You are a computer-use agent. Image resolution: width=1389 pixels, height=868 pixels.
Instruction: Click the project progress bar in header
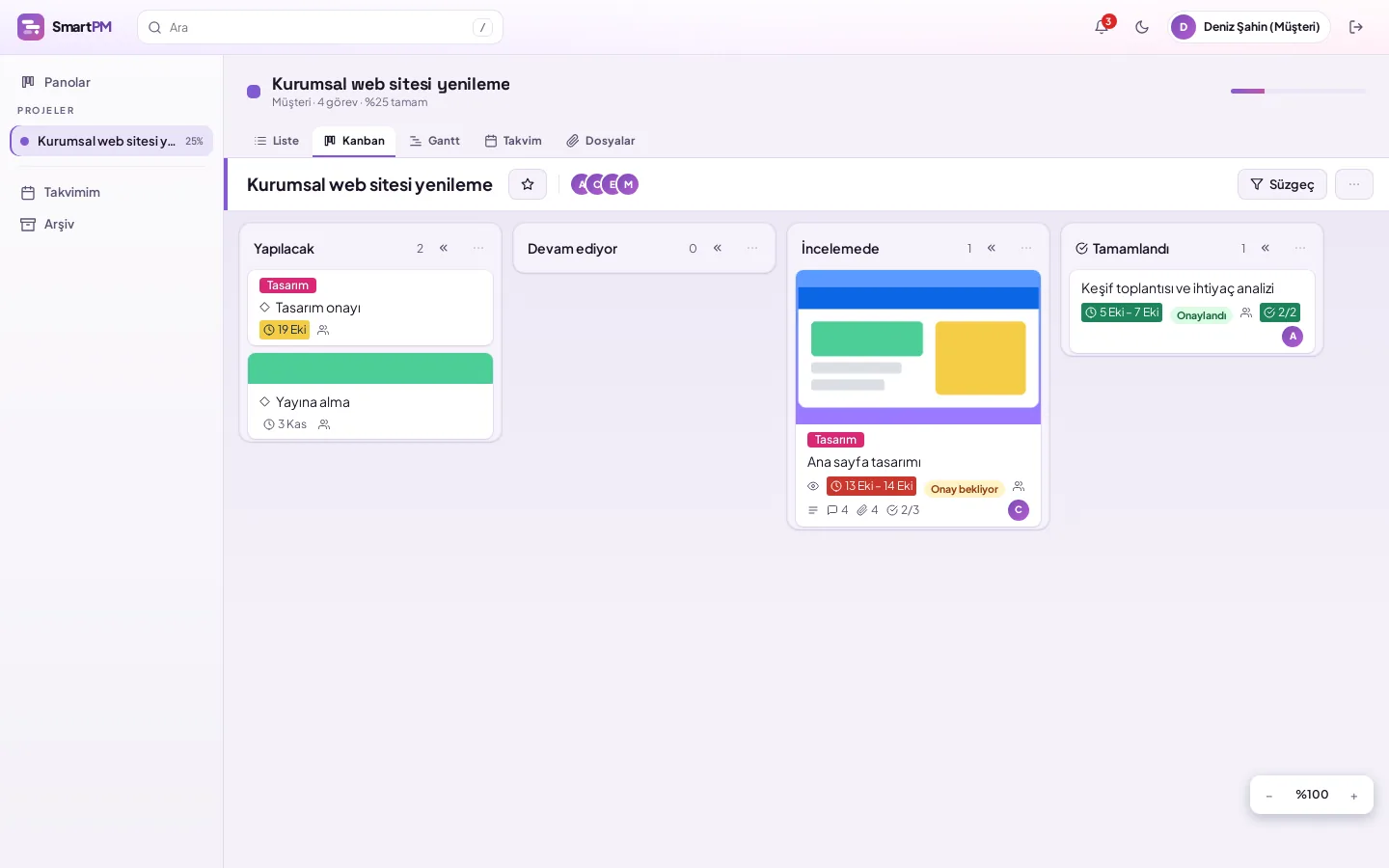point(1298,91)
